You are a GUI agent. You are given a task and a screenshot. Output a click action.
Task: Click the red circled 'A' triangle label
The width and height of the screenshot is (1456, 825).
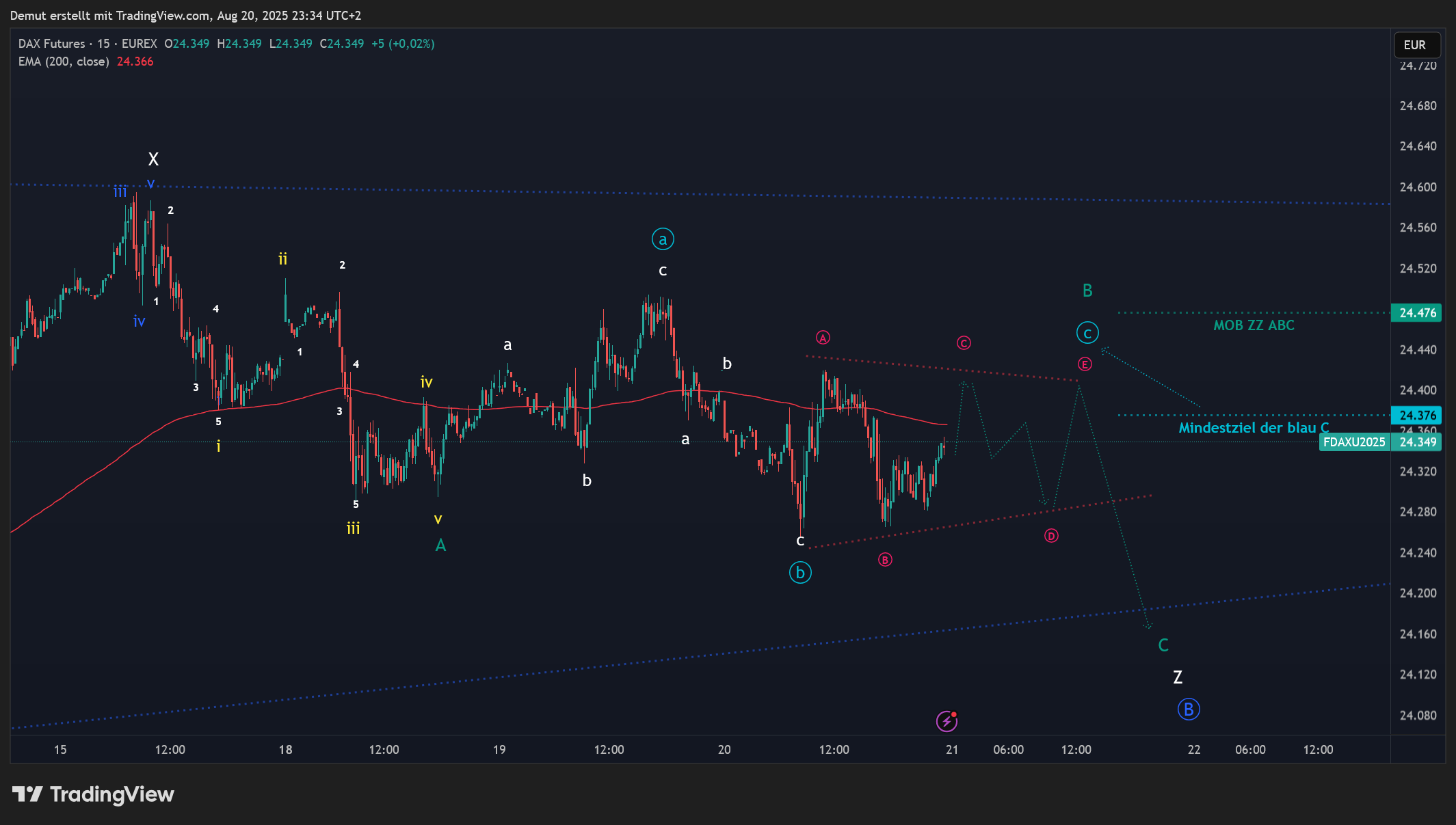coord(823,338)
